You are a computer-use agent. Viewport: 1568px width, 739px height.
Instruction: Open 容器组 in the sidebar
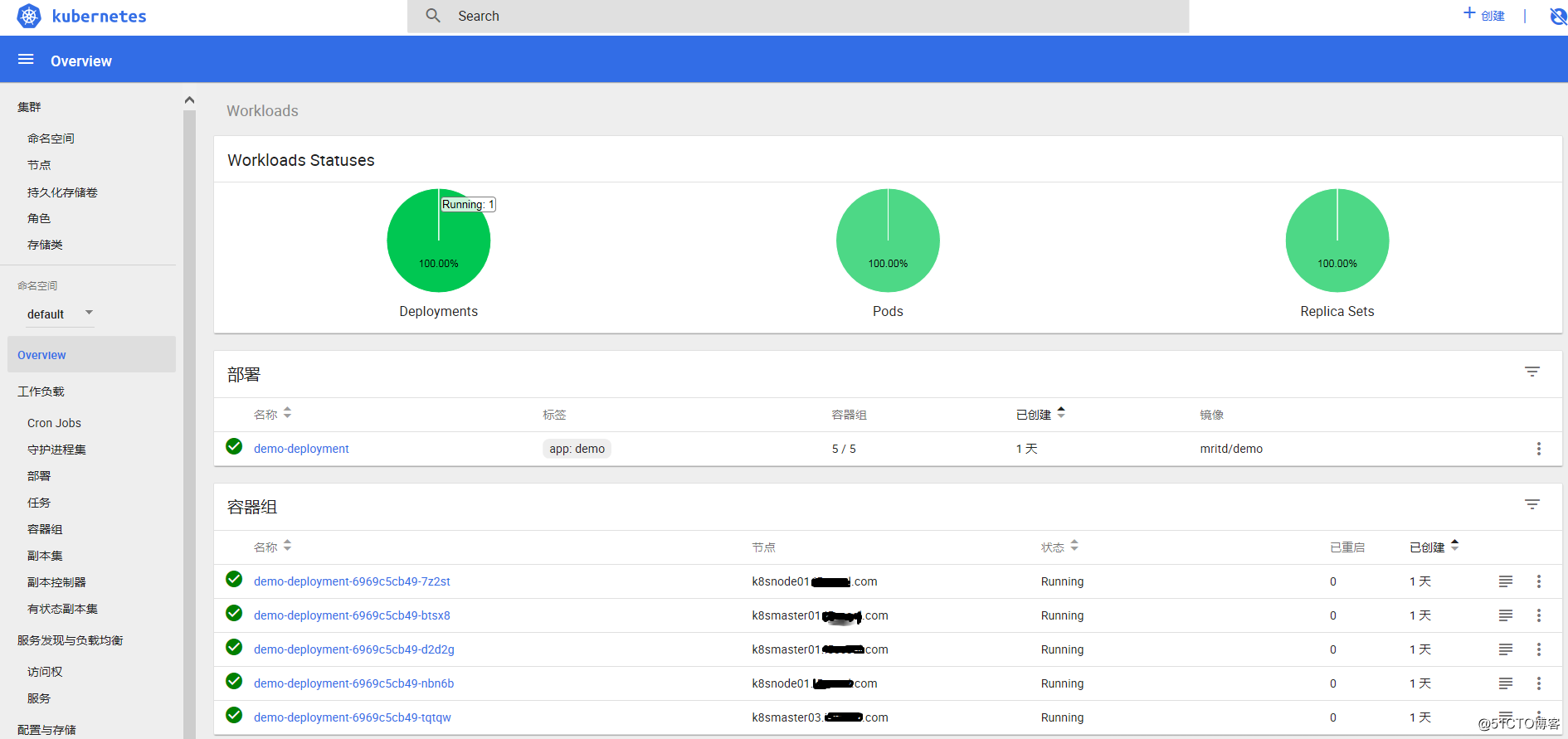tap(45, 529)
